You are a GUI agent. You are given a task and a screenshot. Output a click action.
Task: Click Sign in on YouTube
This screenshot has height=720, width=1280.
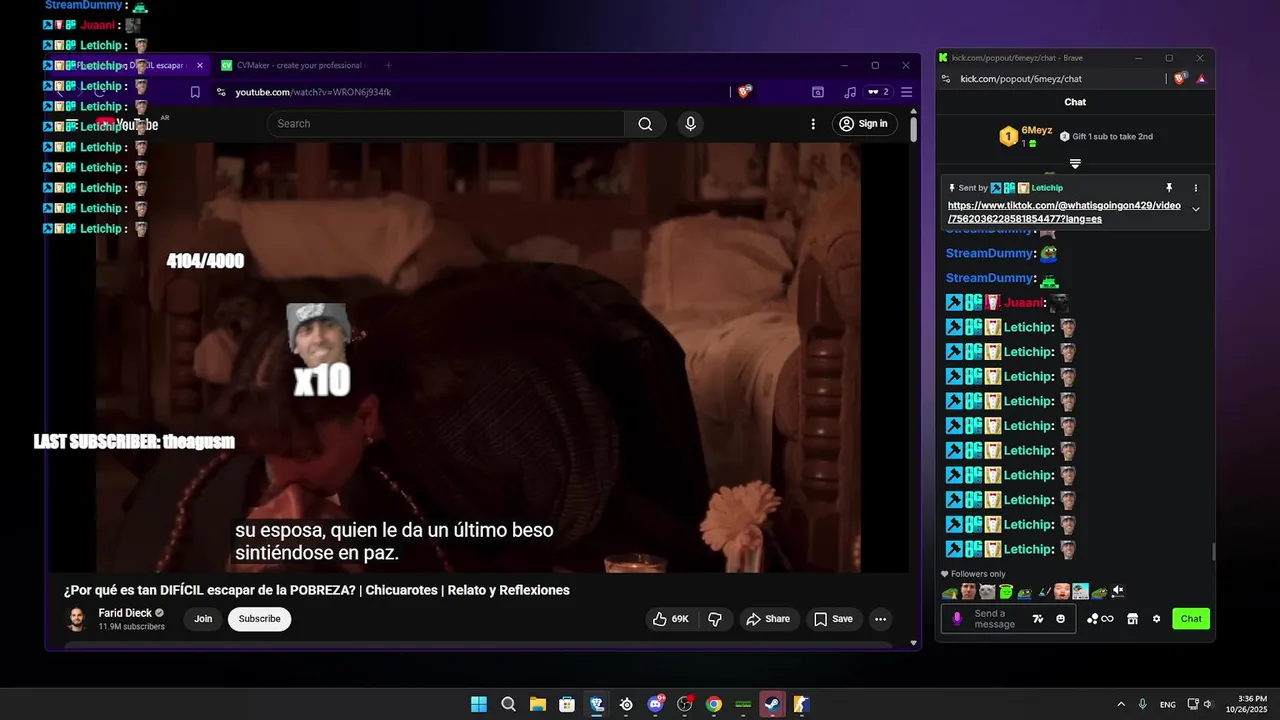coord(863,124)
